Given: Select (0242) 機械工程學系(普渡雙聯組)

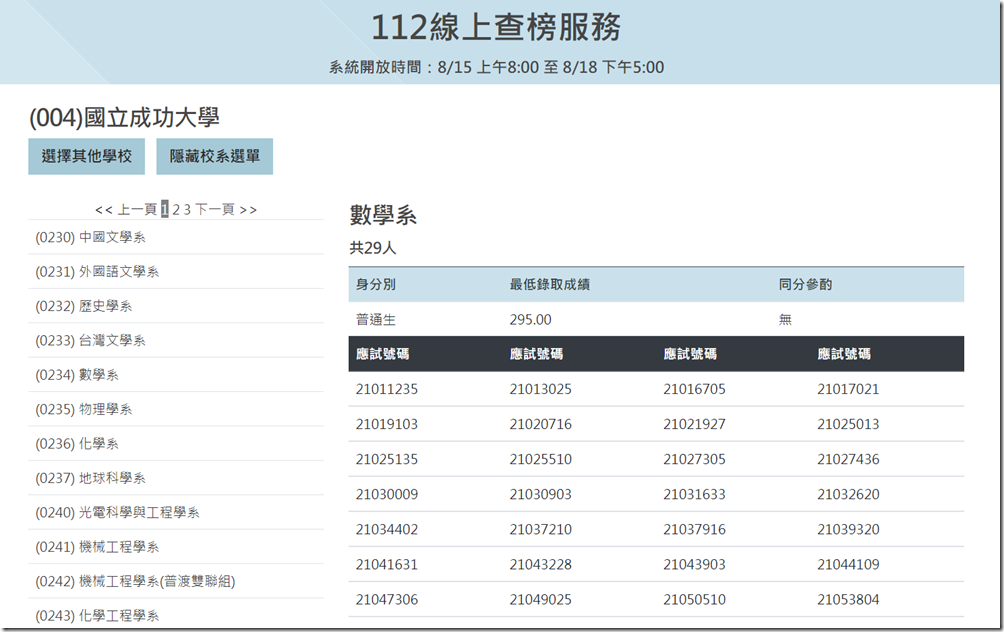Looking at the screenshot, I should pyautogui.click(x=135, y=581).
